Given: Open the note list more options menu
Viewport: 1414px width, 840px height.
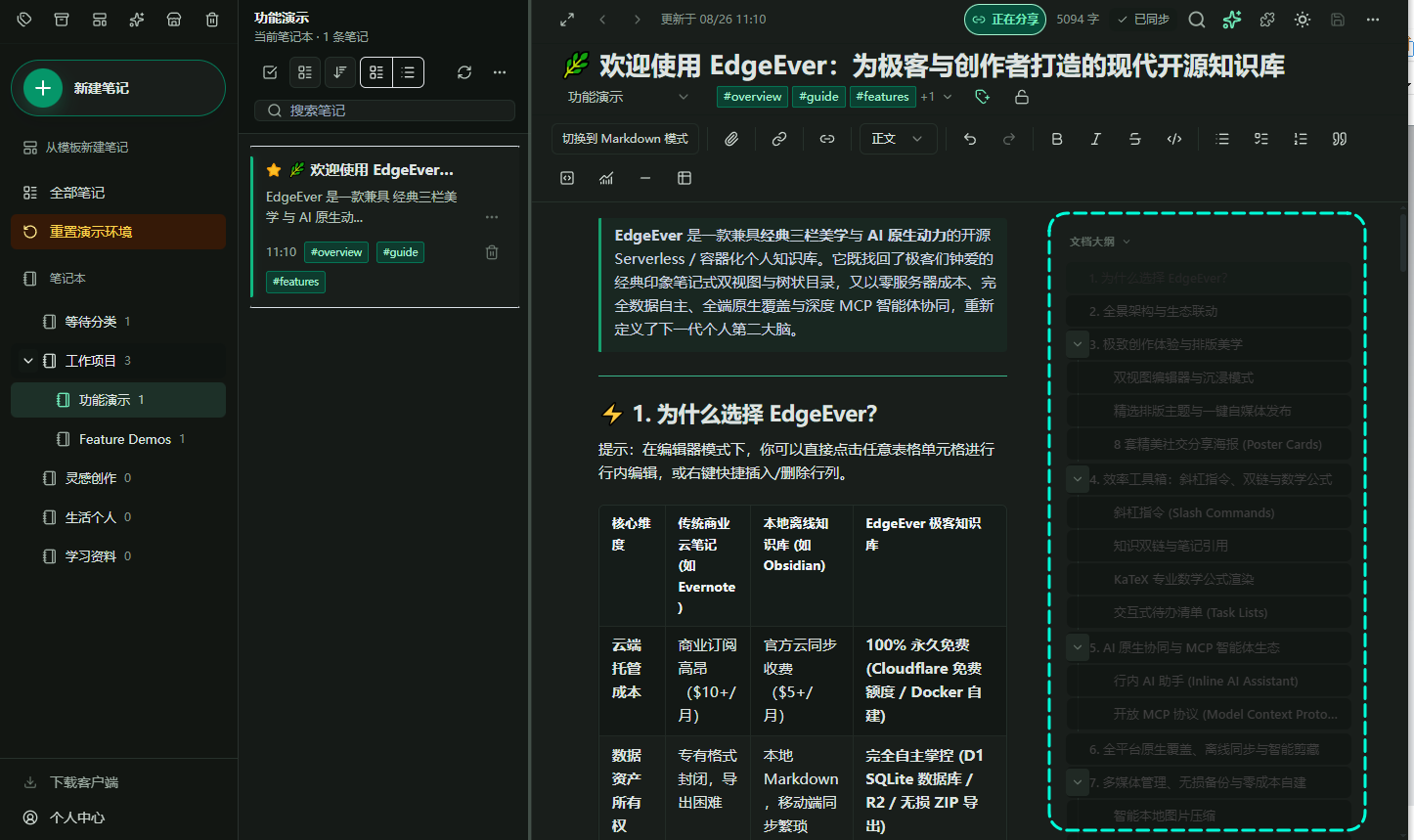Looking at the screenshot, I should [500, 72].
